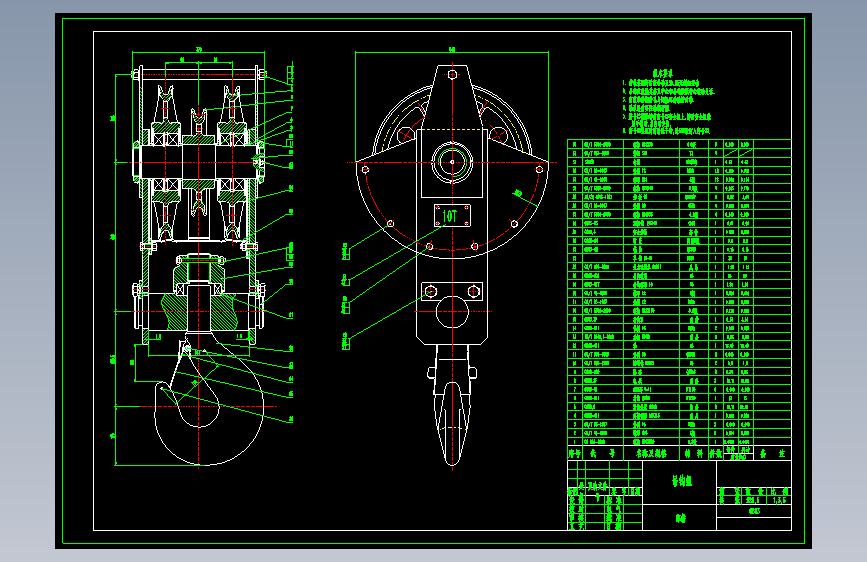Click the 10T nameplate on the hook block
The image size is (867, 562).
click(x=452, y=216)
